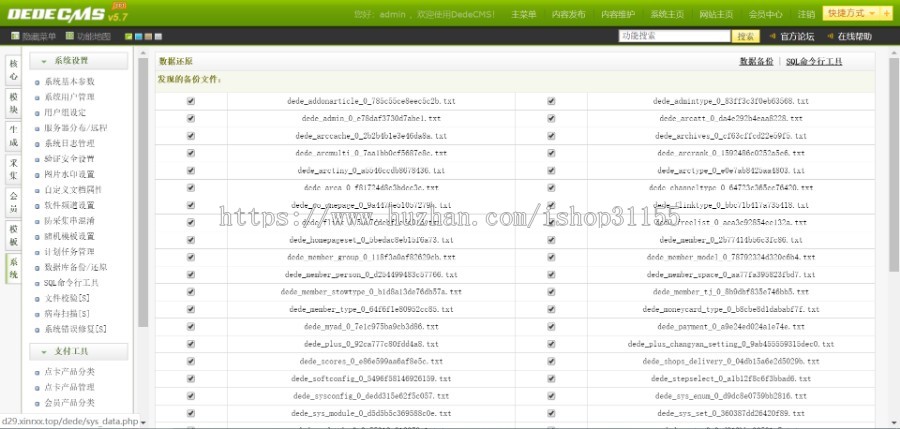
Task: Open 系统主页 in top navigation
Action: [x=667, y=14]
